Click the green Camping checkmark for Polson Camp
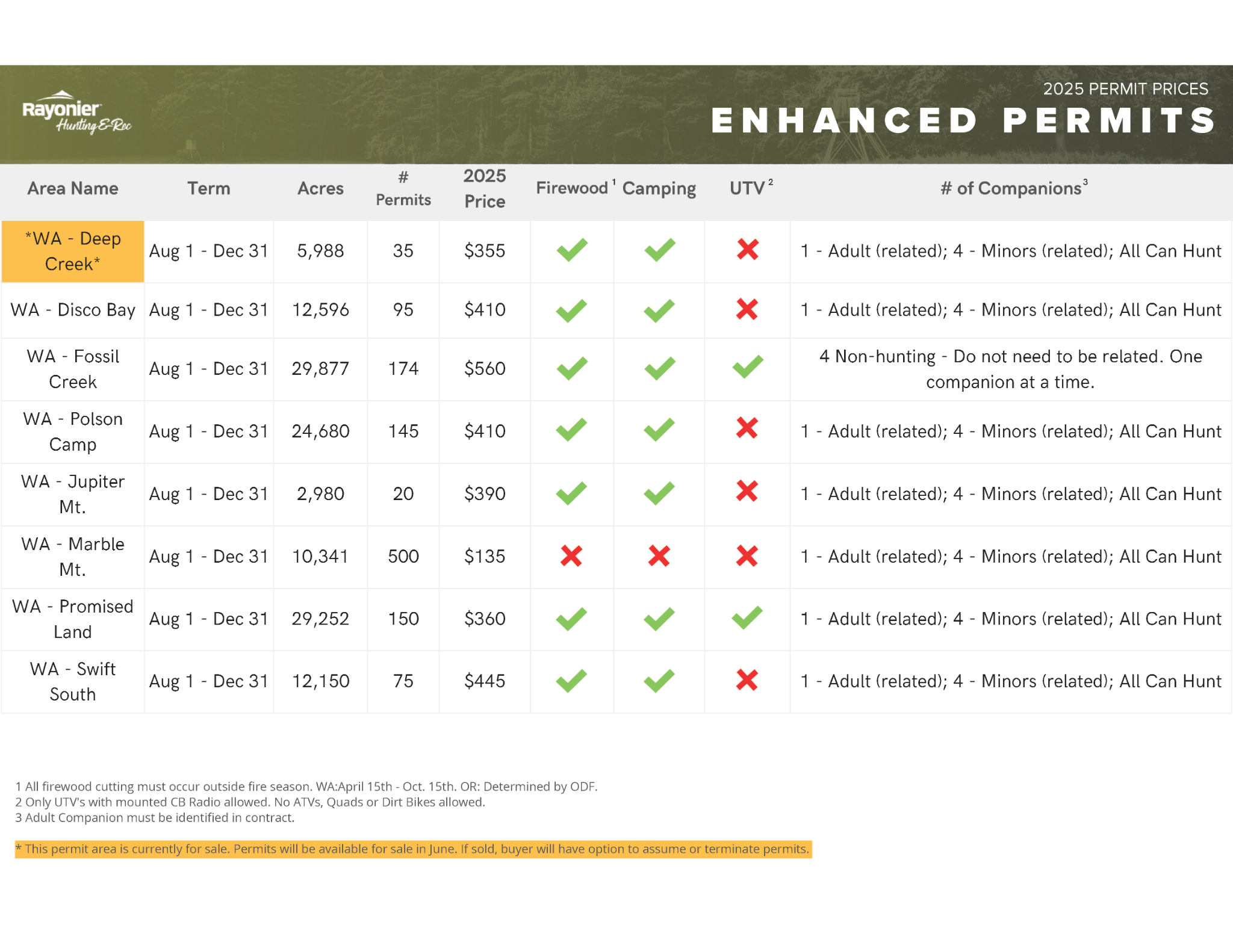The height and width of the screenshot is (952, 1233). coord(659,430)
